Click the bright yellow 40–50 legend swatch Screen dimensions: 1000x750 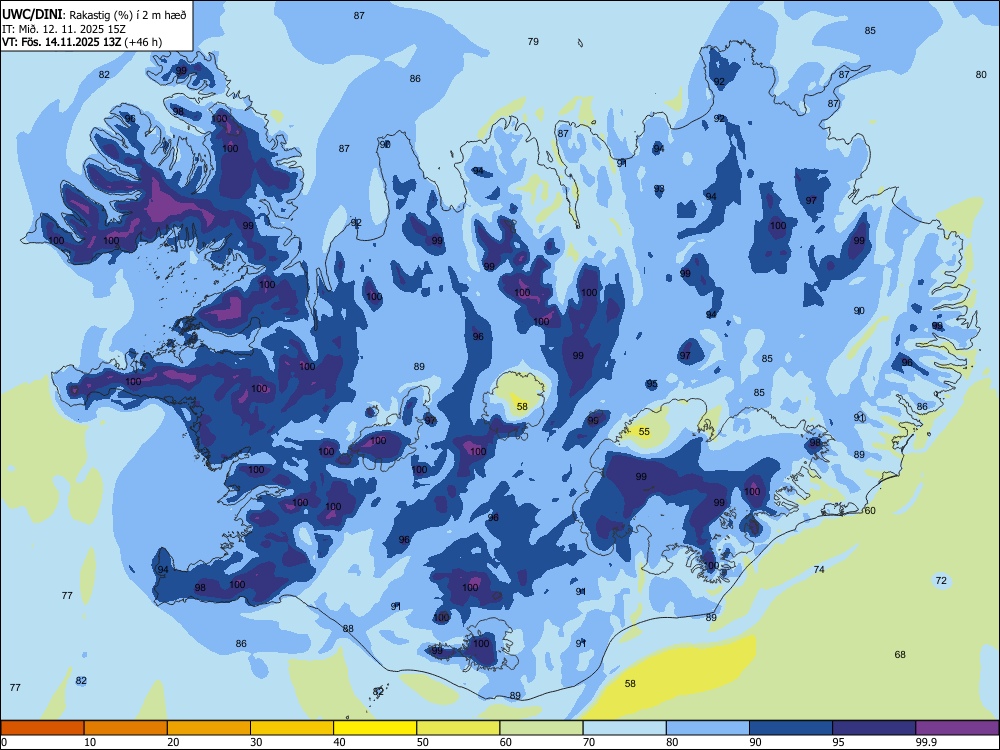click(375, 728)
